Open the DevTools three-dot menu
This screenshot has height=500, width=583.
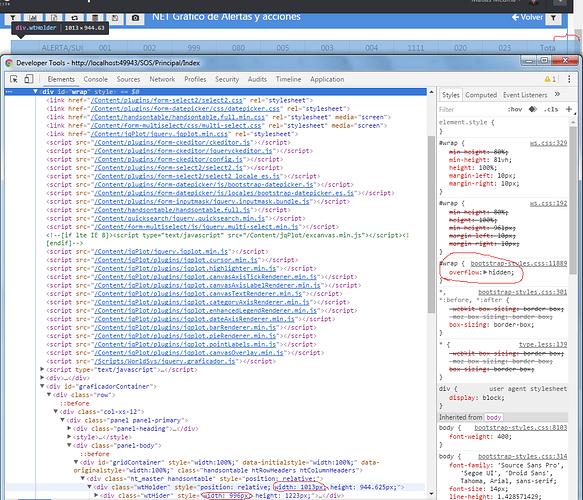[569, 79]
